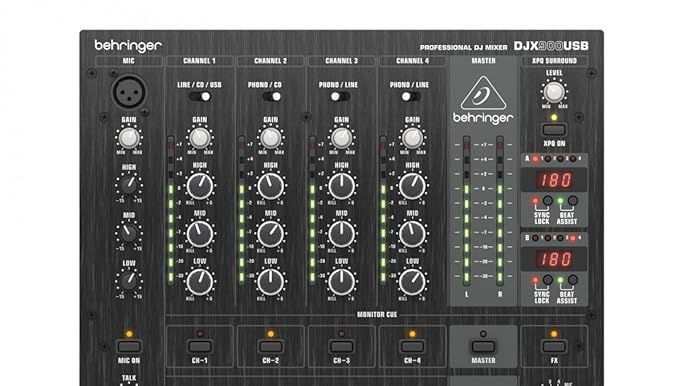684x386 pixels.
Task: Click the Channel 2 Mid kill EQ knob
Action: [x=270, y=234]
